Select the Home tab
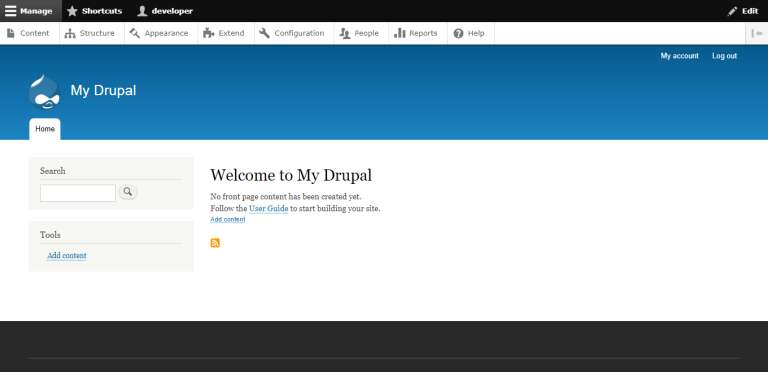This screenshot has height=372, width=768. (45, 129)
